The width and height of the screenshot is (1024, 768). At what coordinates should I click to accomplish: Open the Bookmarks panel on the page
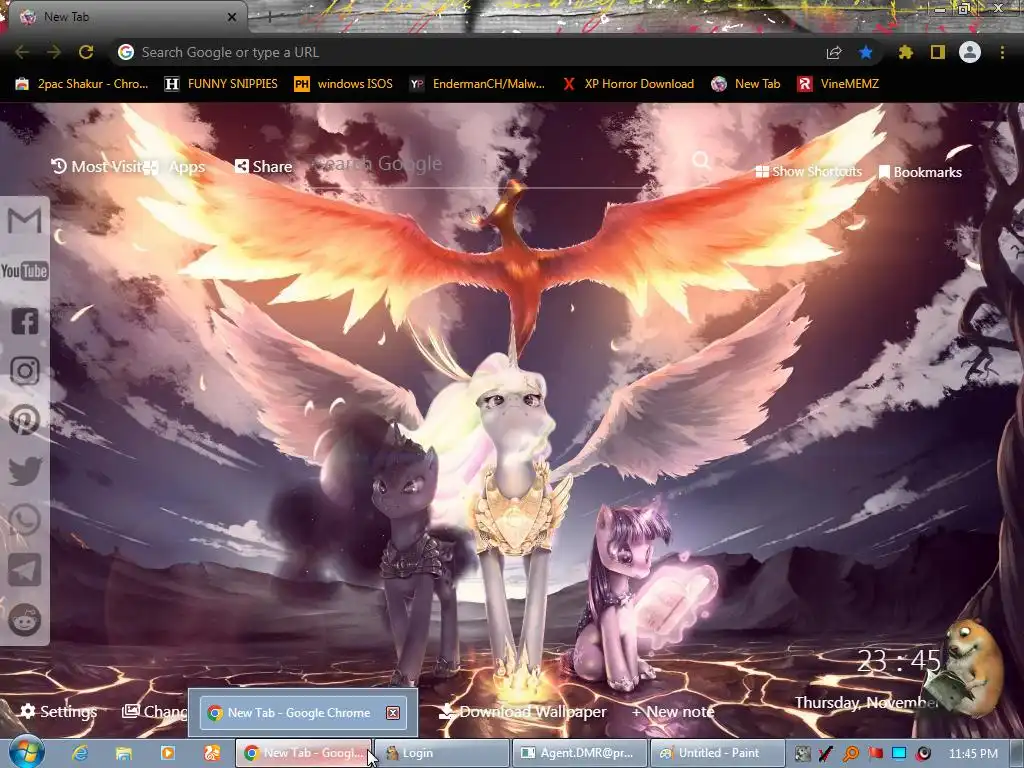click(x=921, y=172)
